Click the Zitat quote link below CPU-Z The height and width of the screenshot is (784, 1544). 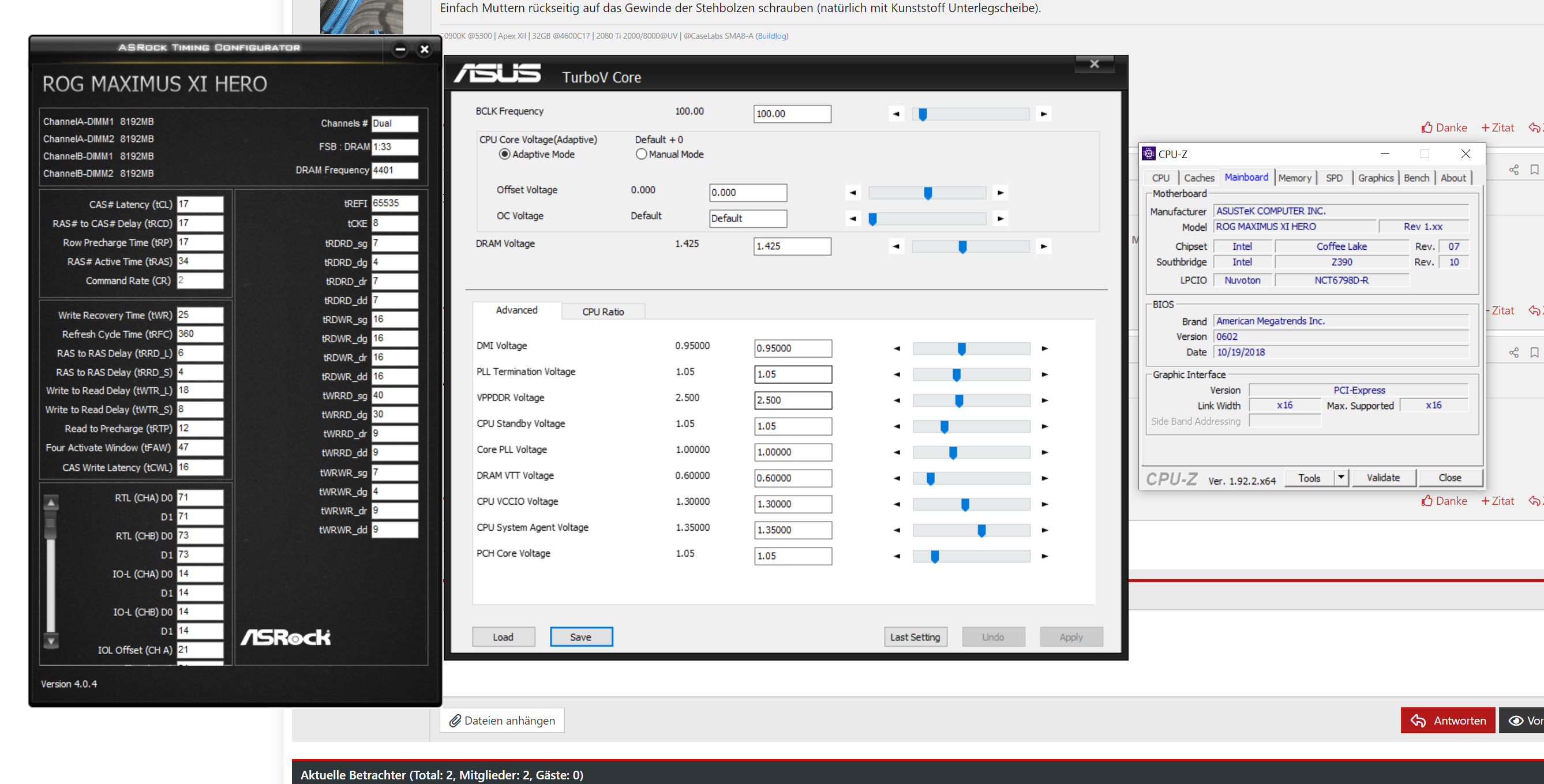[1497, 501]
